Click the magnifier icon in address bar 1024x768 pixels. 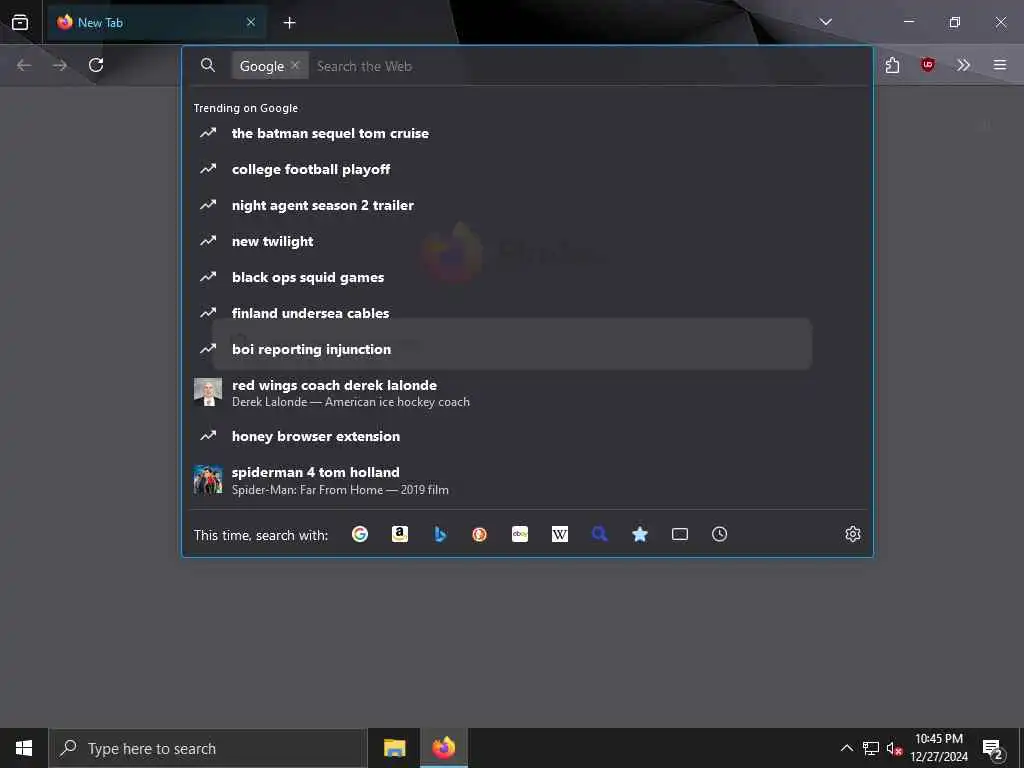point(208,65)
